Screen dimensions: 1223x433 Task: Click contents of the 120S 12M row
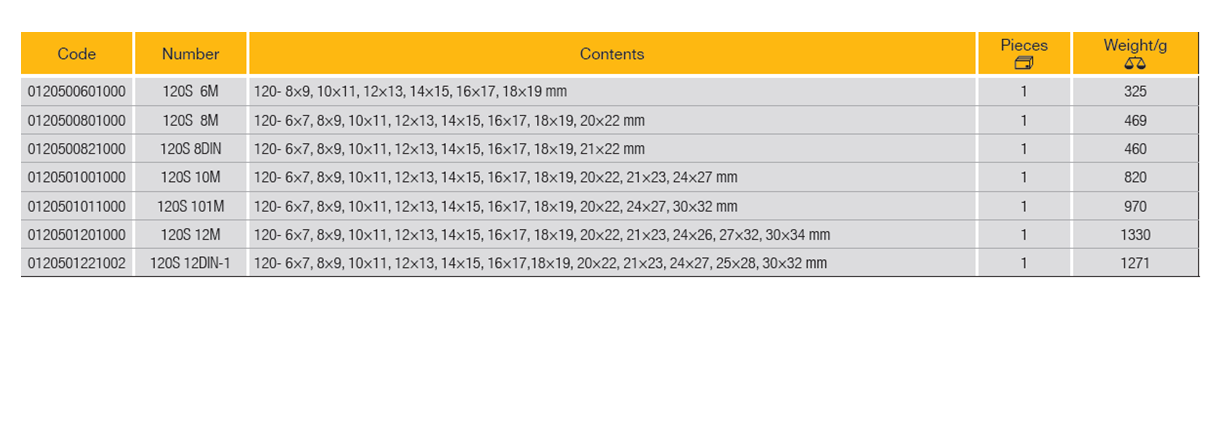(x=541, y=235)
